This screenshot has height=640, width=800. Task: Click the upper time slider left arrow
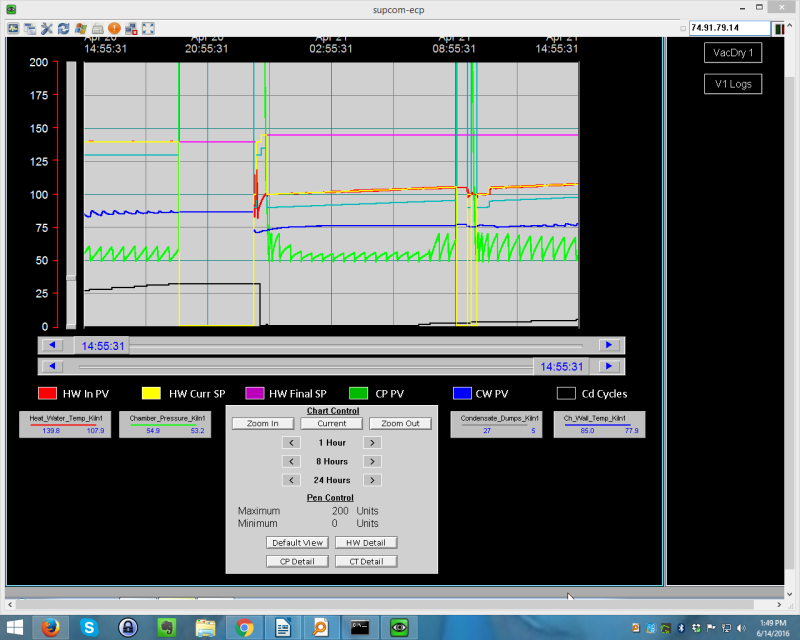coord(52,345)
